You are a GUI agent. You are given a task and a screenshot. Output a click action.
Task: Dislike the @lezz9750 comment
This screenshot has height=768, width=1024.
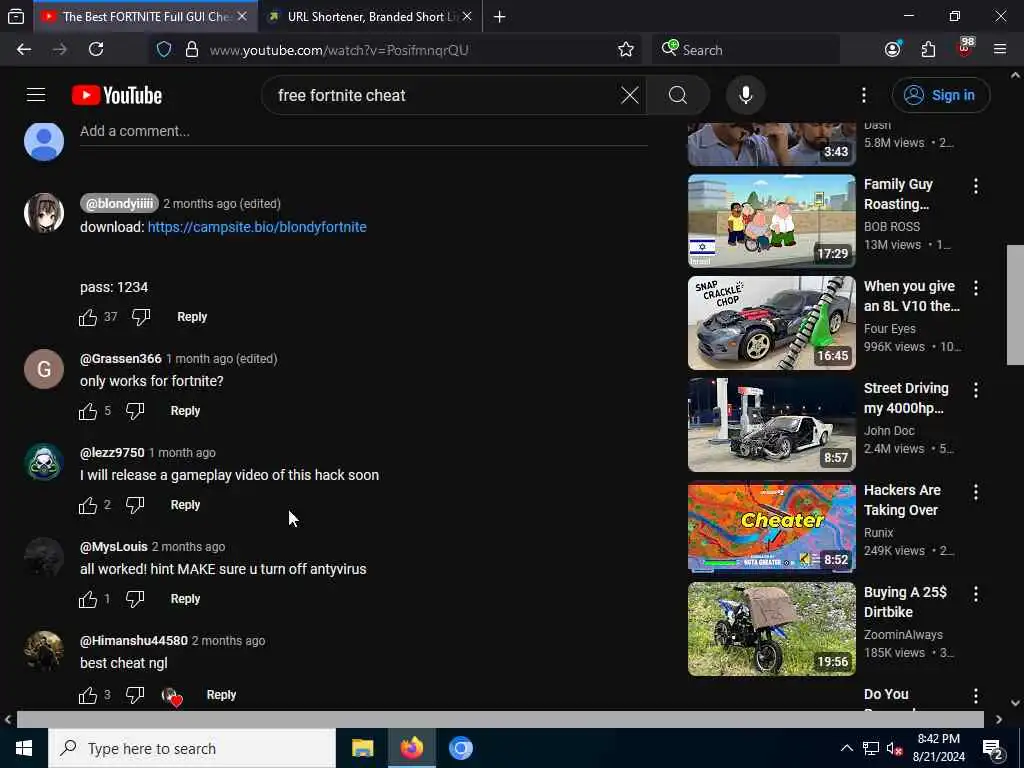click(135, 505)
